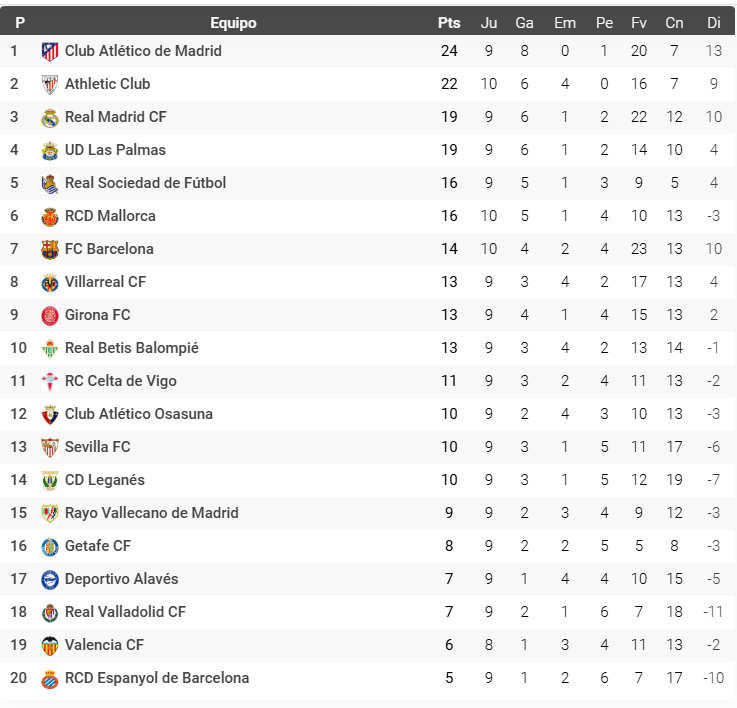This screenshot has width=737, height=708.
Task: Click the Di goal difference column header
Action: pos(713,22)
